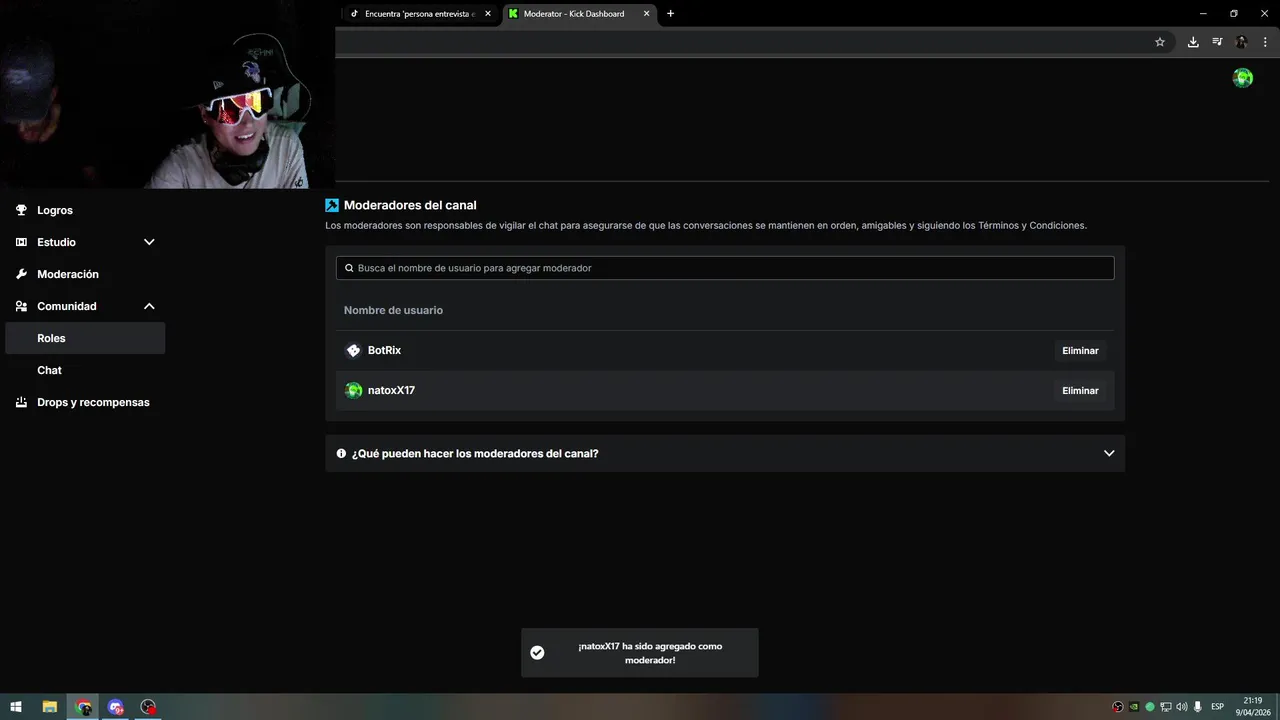Open the Chrome profile icon
1280x720 pixels.
pos(1241,42)
